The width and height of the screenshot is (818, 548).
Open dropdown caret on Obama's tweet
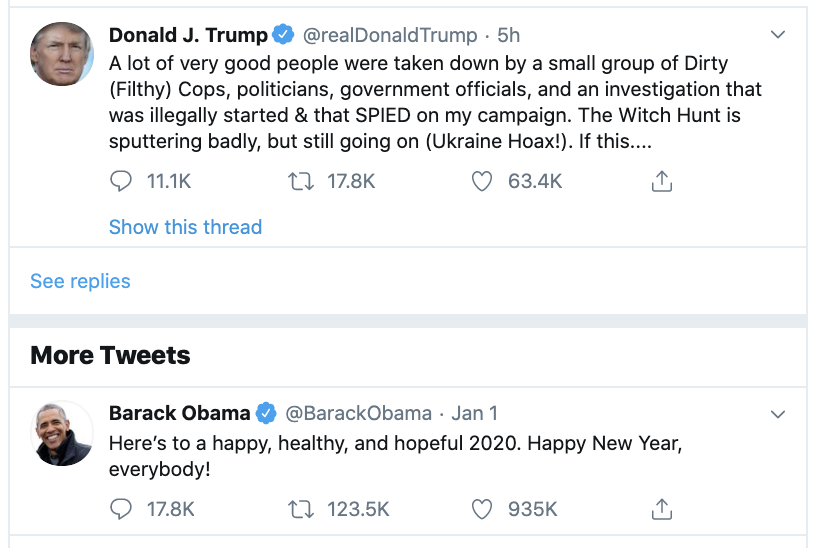point(778,414)
